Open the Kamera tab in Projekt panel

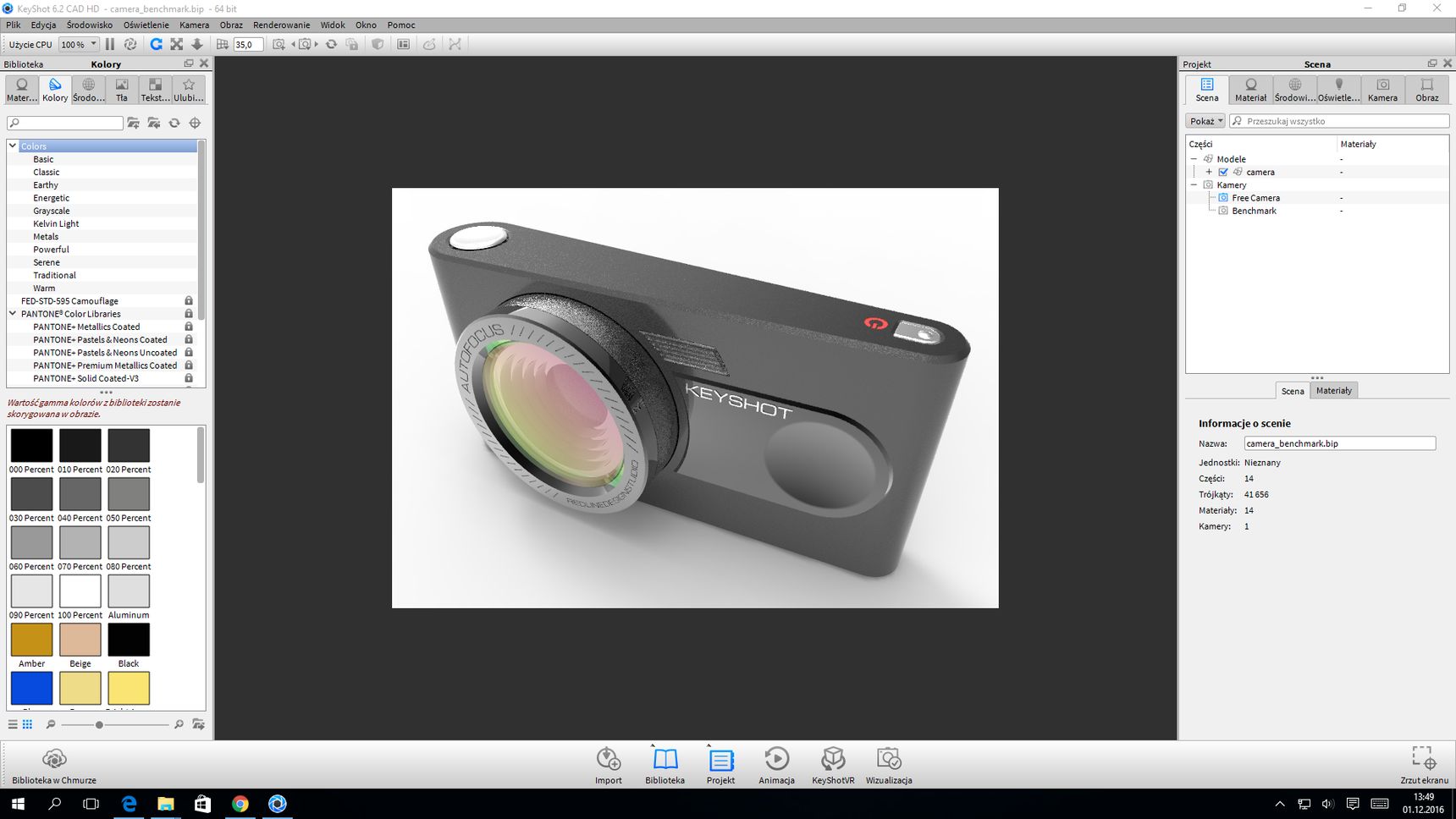pyautogui.click(x=1382, y=90)
